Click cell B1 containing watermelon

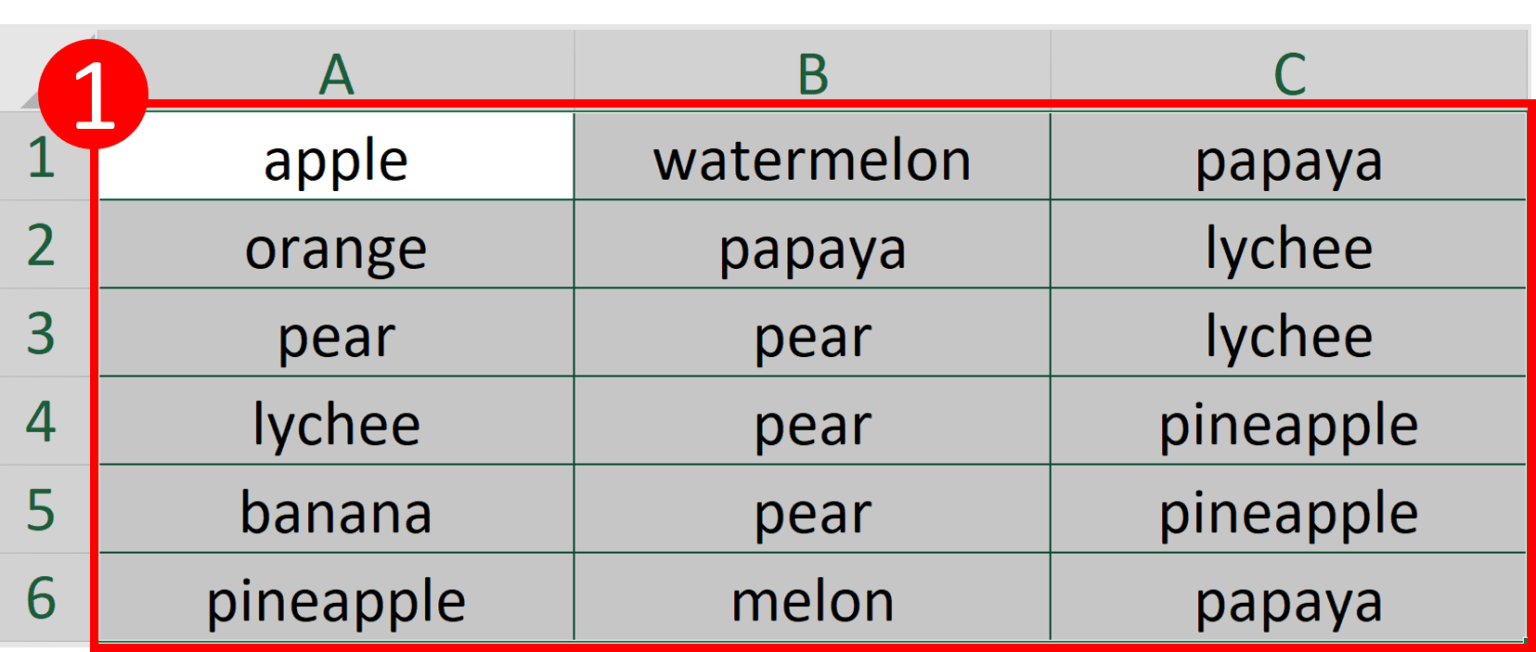(x=813, y=156)
